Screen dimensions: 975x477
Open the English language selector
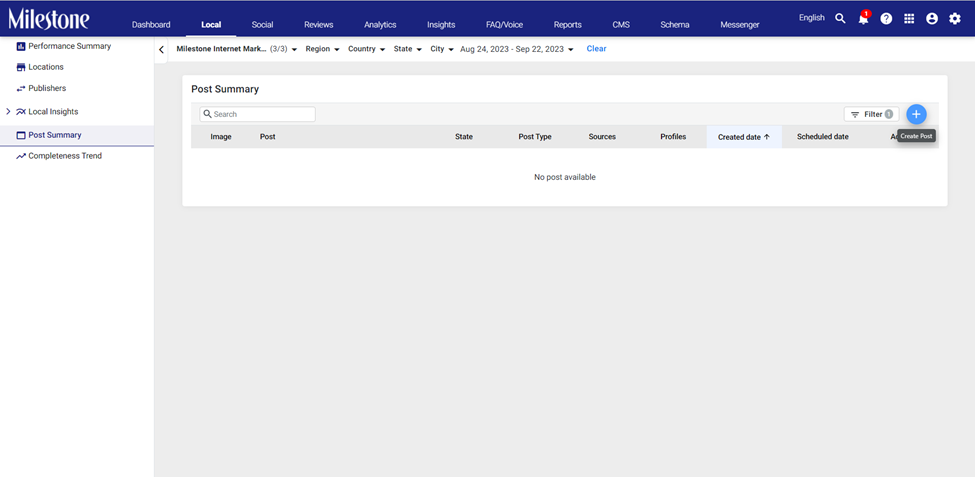click(811, 18)
